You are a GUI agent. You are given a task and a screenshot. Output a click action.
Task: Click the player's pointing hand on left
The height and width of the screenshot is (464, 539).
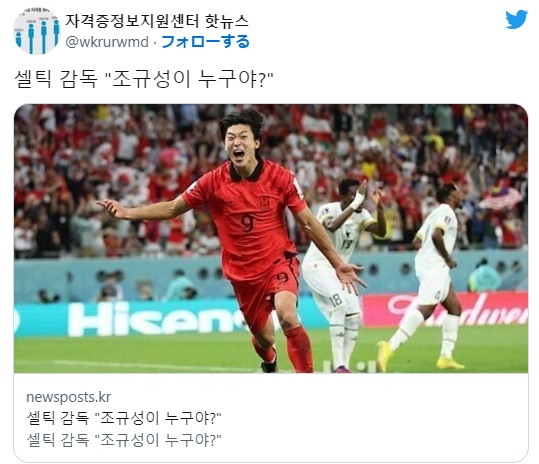click(111, 208)
